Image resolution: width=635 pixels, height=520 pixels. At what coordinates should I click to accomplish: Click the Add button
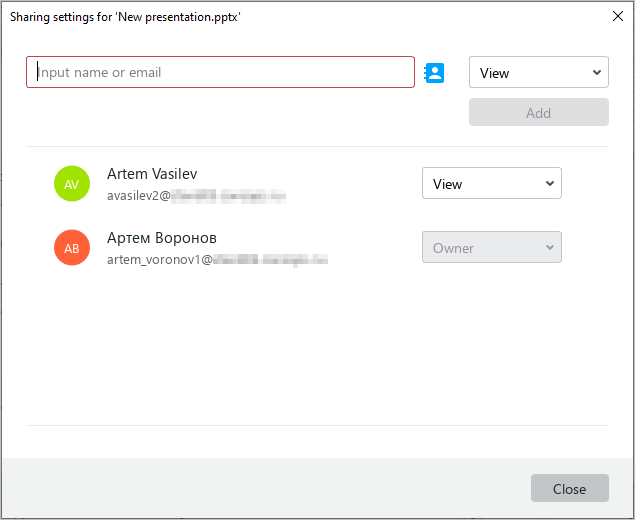(538, 112)
